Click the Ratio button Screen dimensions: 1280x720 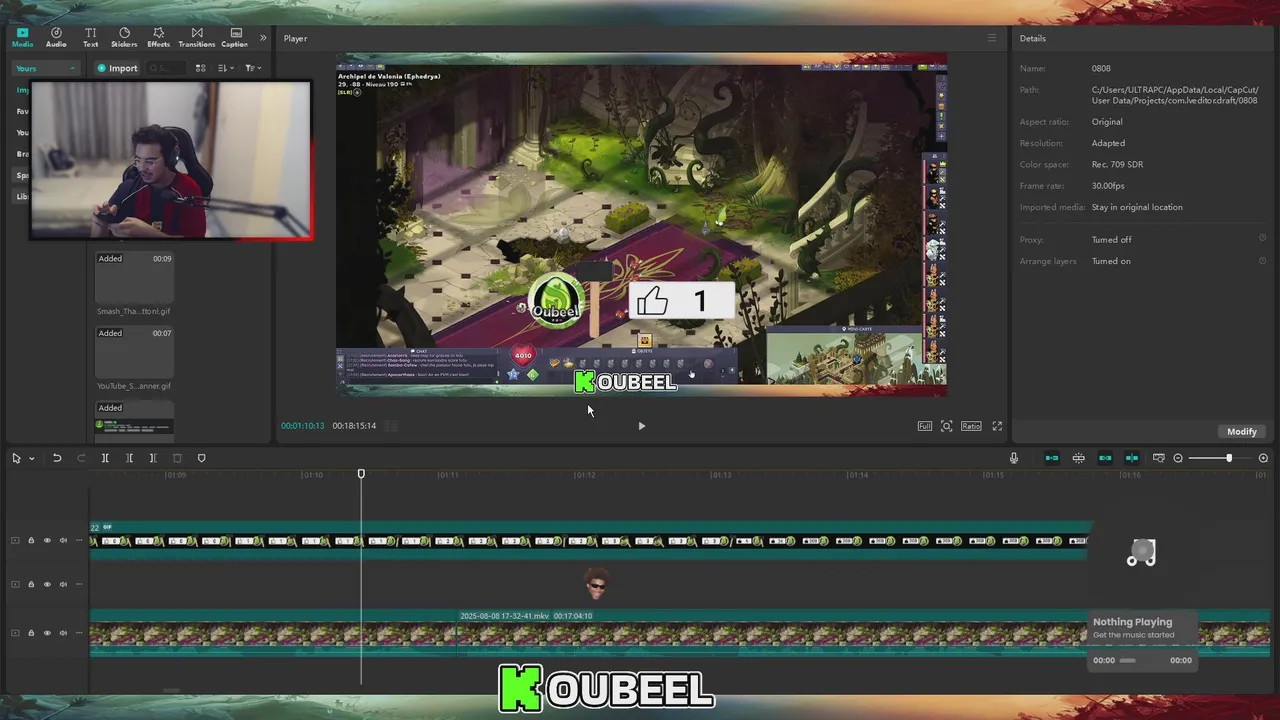pos(971,426)
